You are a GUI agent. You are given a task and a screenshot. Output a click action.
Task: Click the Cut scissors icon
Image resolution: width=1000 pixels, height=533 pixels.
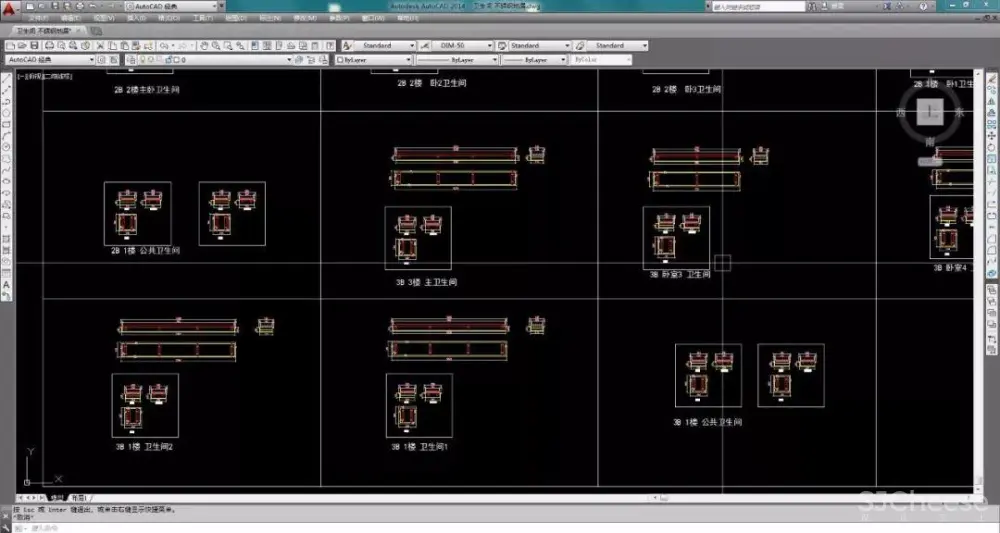(x=99, y=46)
